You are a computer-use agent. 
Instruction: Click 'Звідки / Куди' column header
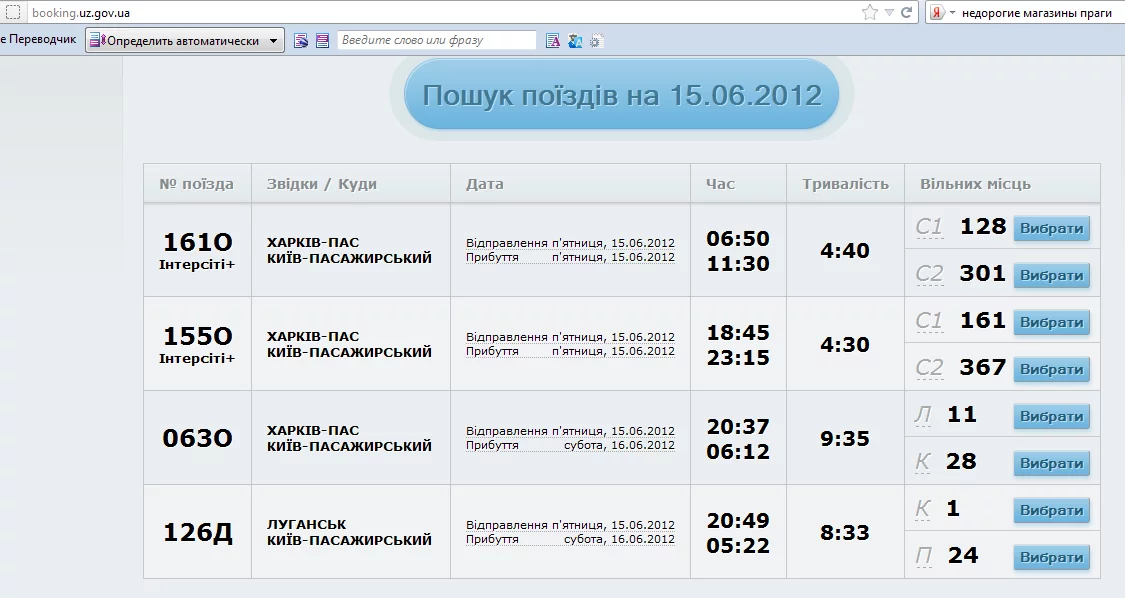321,184
